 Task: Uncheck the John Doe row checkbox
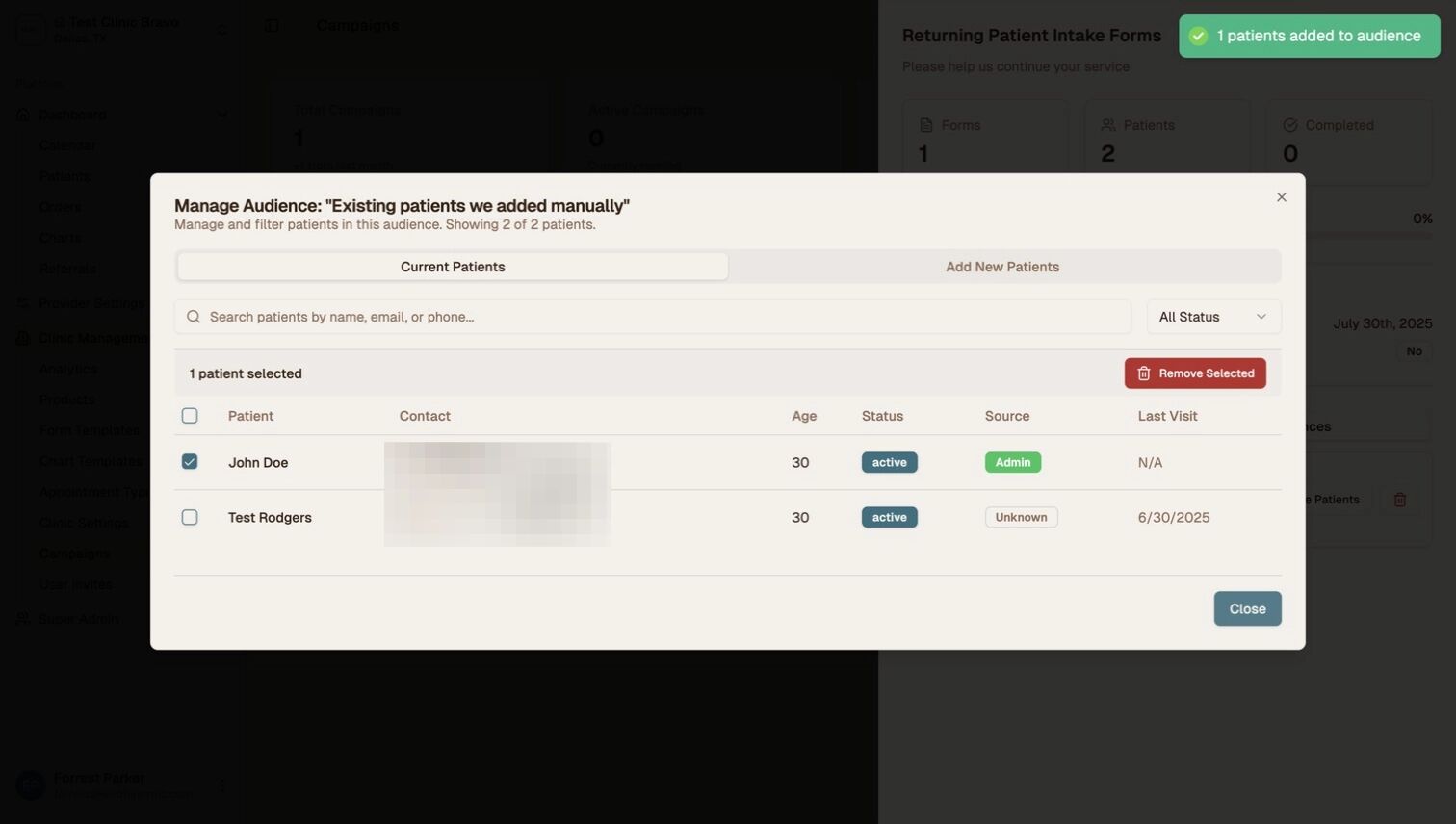pyautogui.click(x=190, y=462)
